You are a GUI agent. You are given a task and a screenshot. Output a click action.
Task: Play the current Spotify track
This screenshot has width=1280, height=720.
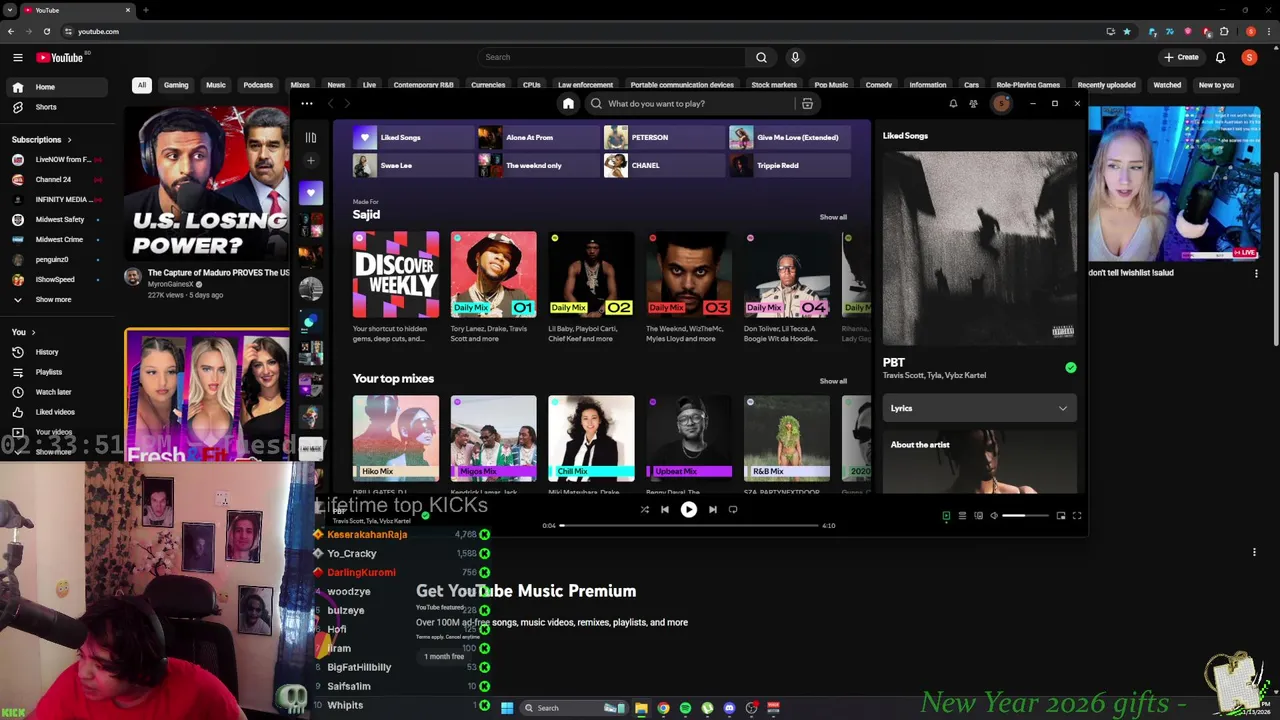(688, 510)
